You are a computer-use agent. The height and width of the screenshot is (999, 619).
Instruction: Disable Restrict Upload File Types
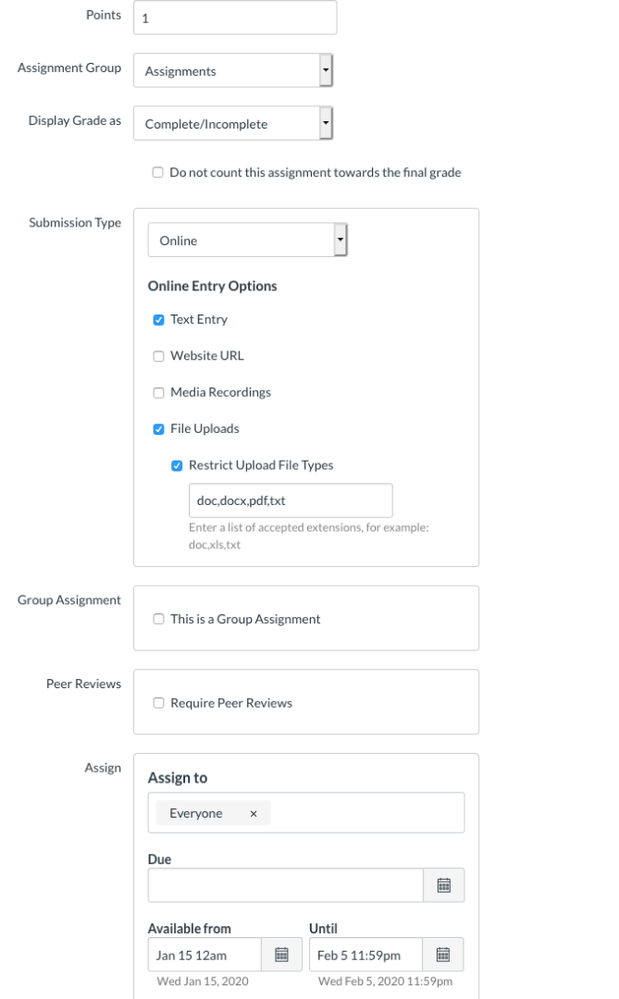(x=177, y=465)
